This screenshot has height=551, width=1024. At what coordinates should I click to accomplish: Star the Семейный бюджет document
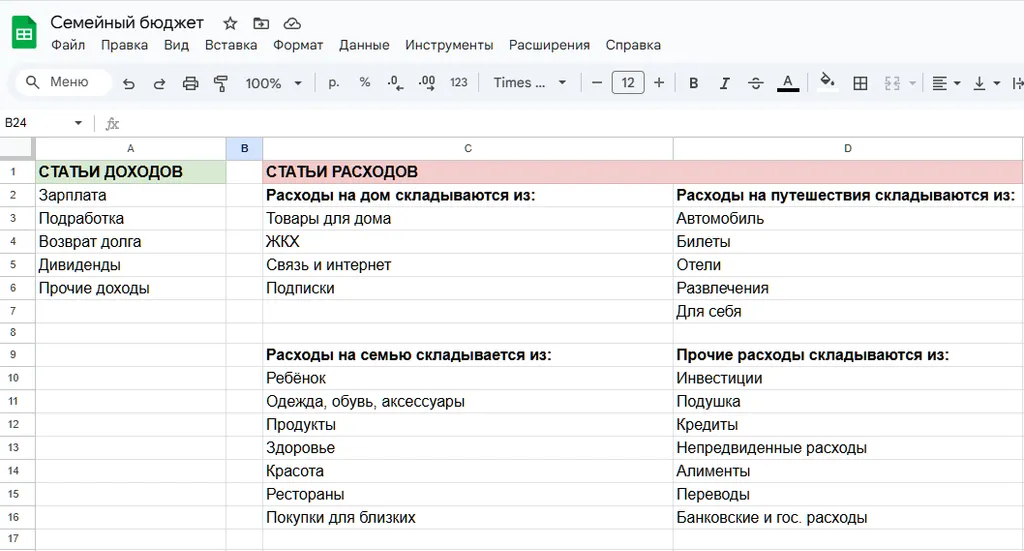[230, 23]
